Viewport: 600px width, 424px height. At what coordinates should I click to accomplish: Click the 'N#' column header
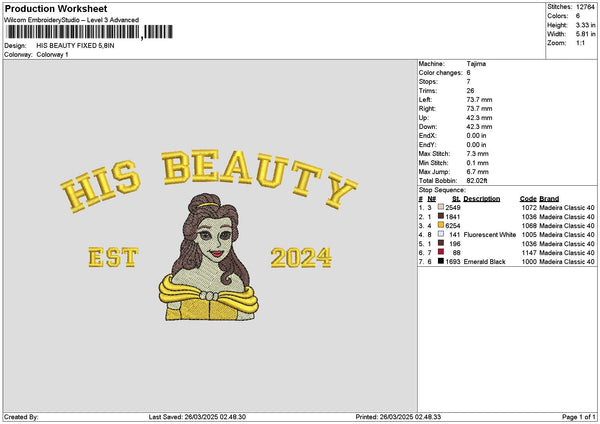pos(432,199)
